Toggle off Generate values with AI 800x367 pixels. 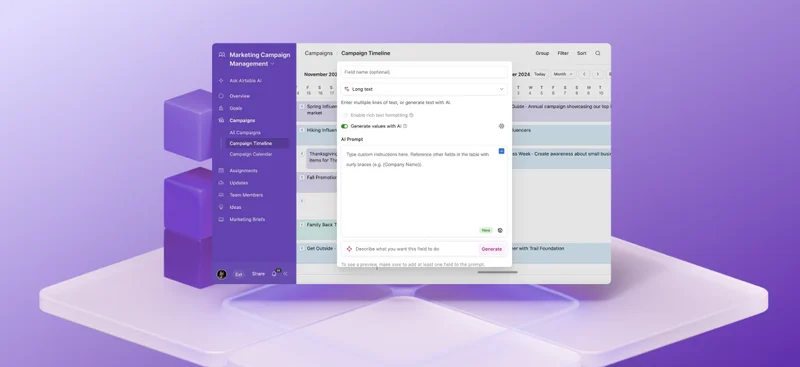pos(344,126)
